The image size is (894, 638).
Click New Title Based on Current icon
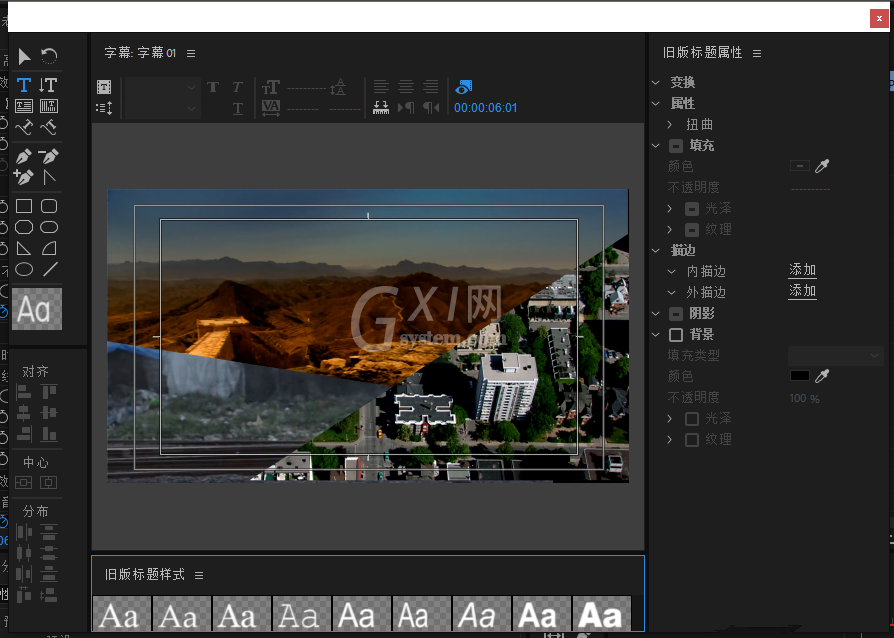104,87
